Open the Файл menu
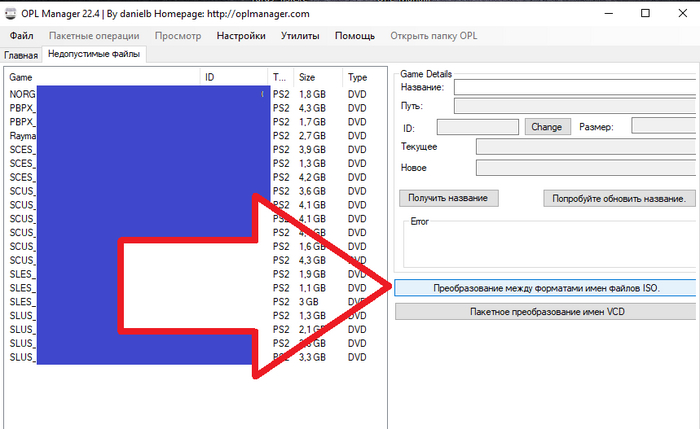 point(21,36)
